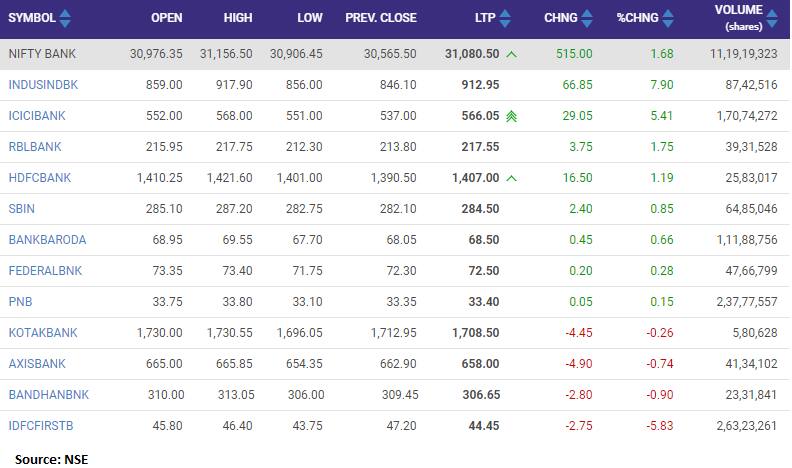Open the PNB stock link
This screenshot has width=792, height=468.
click(20, 302)
